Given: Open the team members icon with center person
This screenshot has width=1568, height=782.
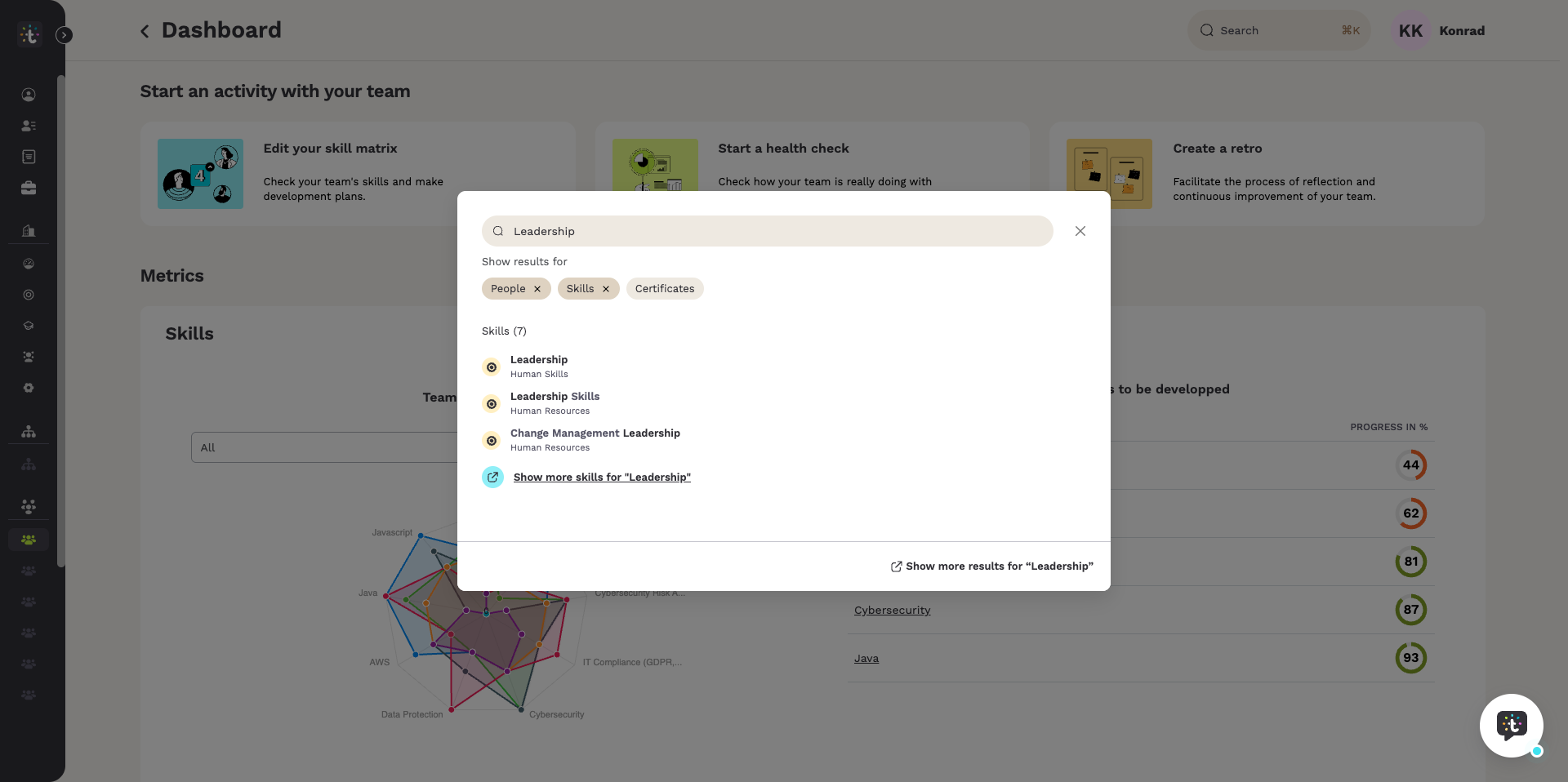Looking at the screenshot, I should [29, 357].
